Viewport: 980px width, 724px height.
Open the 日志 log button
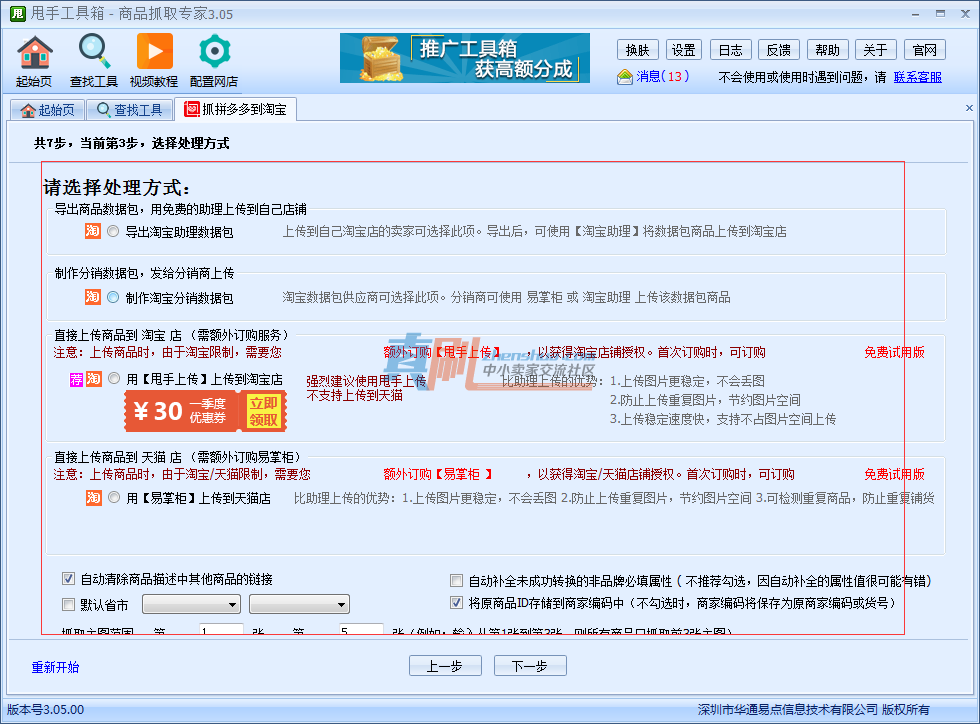tap(731, 49)
